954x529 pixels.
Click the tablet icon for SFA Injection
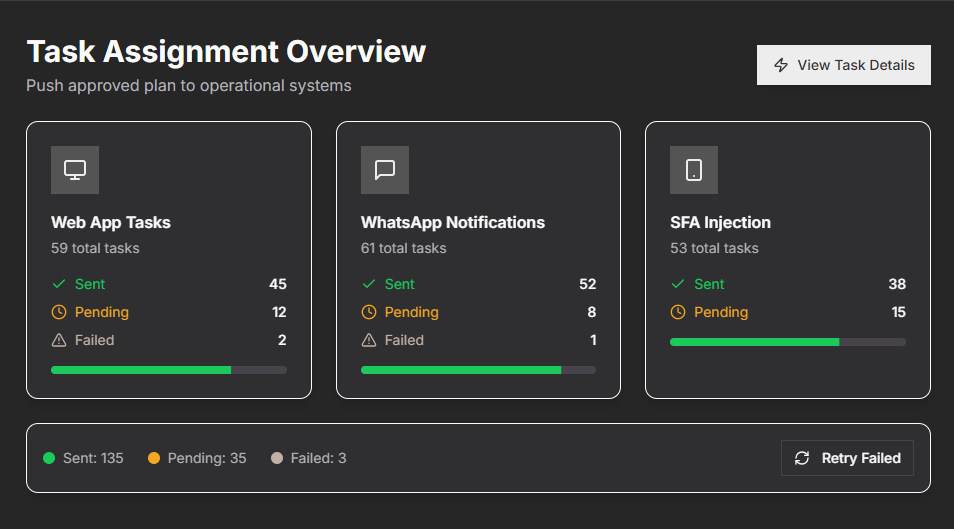pos(694,170)
